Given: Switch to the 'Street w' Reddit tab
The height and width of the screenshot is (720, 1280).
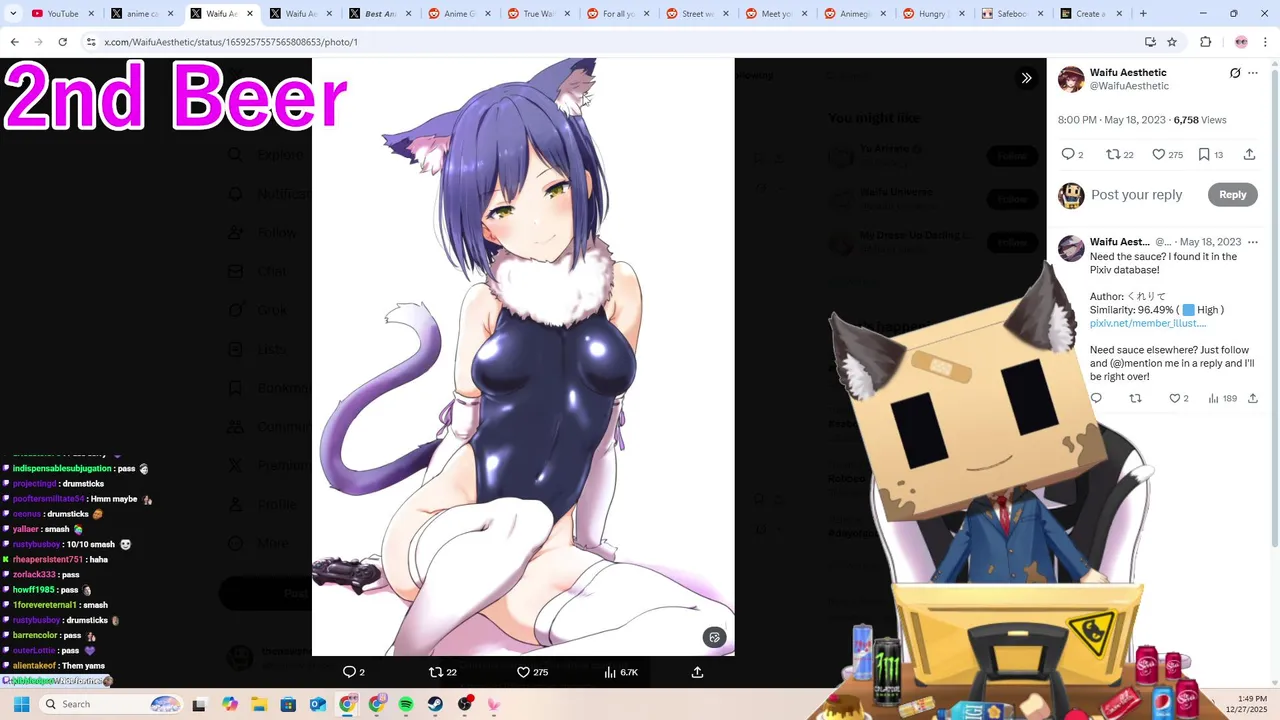Looking at the screenshot, I should (x=695, y=14).
